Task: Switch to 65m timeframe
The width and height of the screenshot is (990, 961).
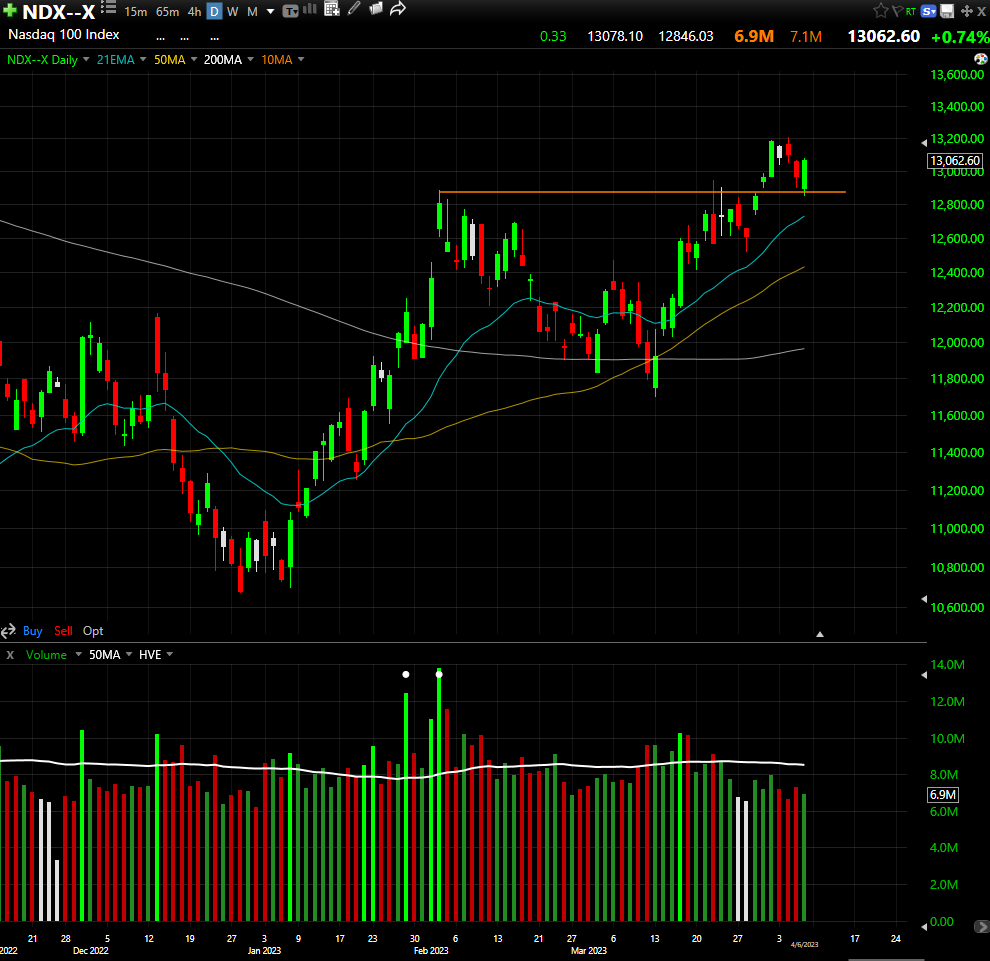Action: (x=167, y=11)
